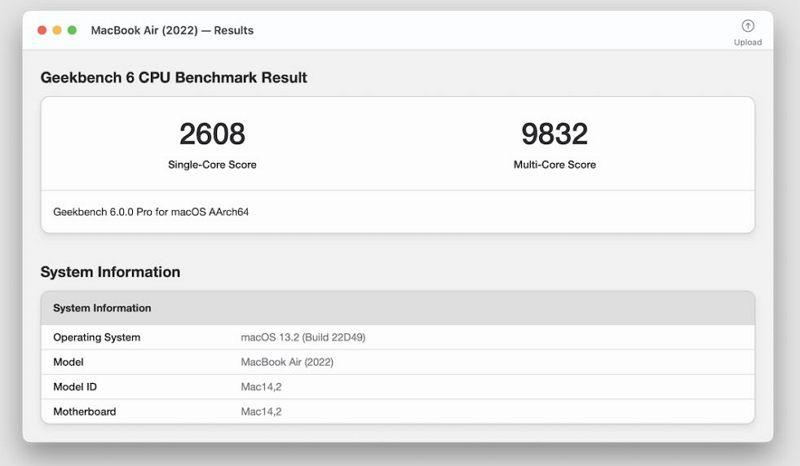Click the Motherboard row label
The image size is (800, 466).
point(85,411)
